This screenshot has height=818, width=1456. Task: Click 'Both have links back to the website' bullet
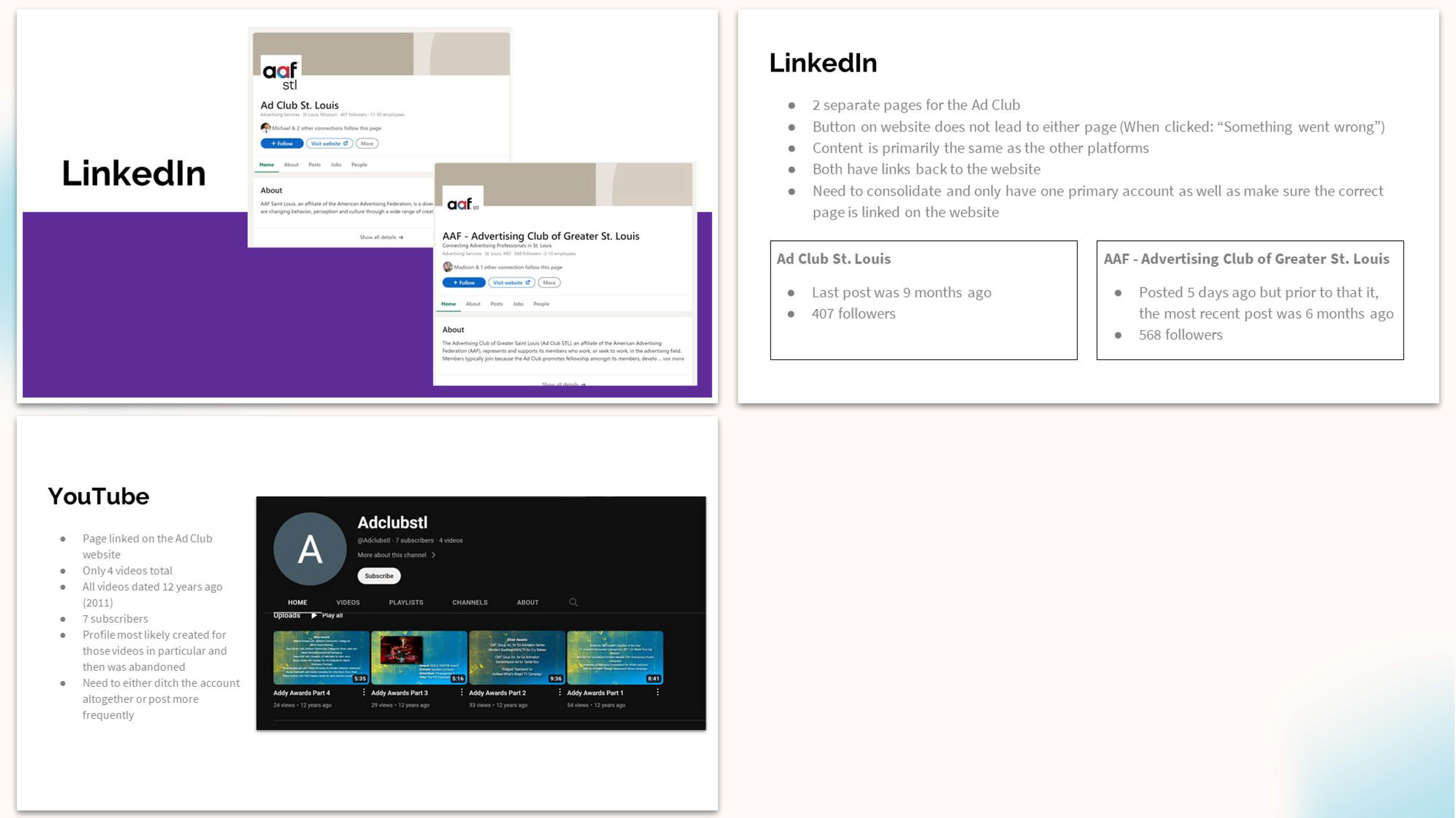pos(926,169)
